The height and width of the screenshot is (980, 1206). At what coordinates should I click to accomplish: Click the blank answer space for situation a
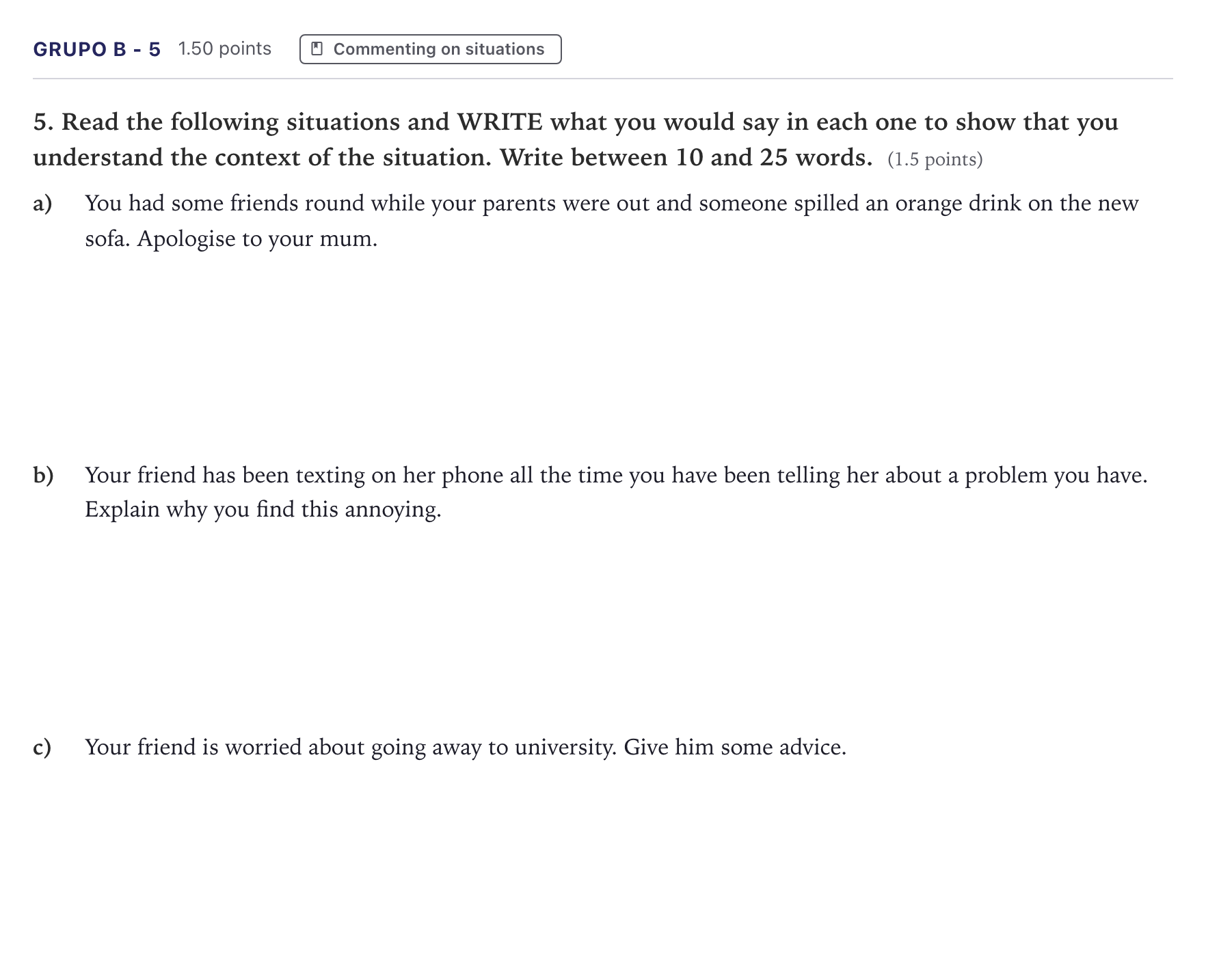pyautogui.click(x=602, y=349)
